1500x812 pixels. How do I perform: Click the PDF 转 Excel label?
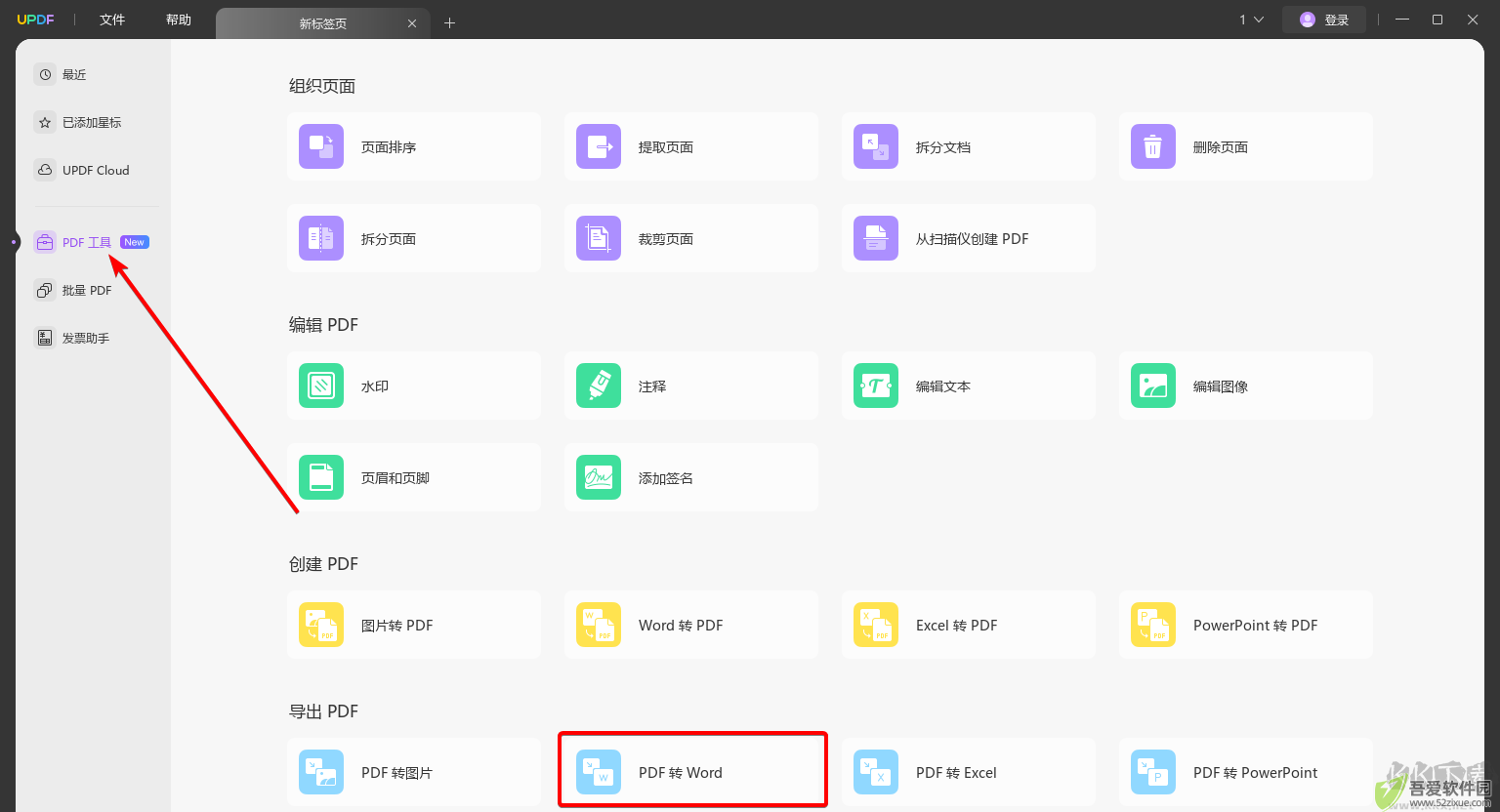coord(956,773)
